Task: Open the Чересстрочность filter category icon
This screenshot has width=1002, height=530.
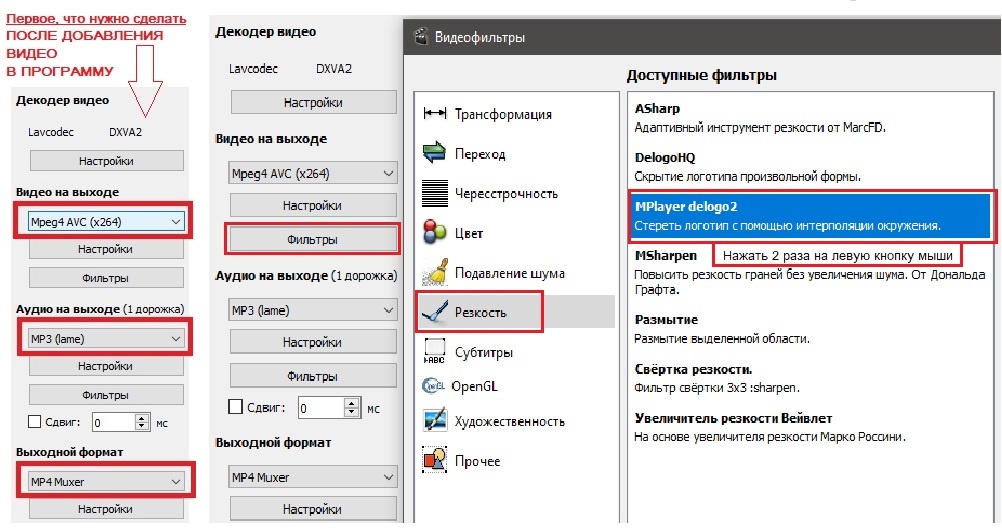Action: click(435, 193)
